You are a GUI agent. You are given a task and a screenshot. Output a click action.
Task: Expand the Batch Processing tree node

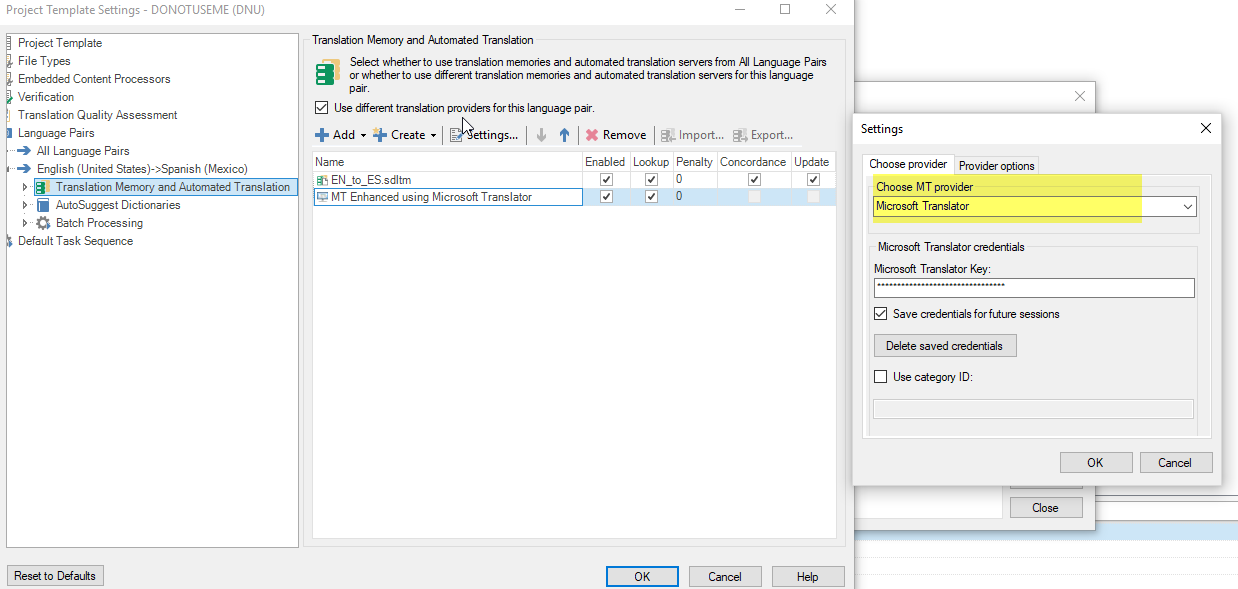26,223
